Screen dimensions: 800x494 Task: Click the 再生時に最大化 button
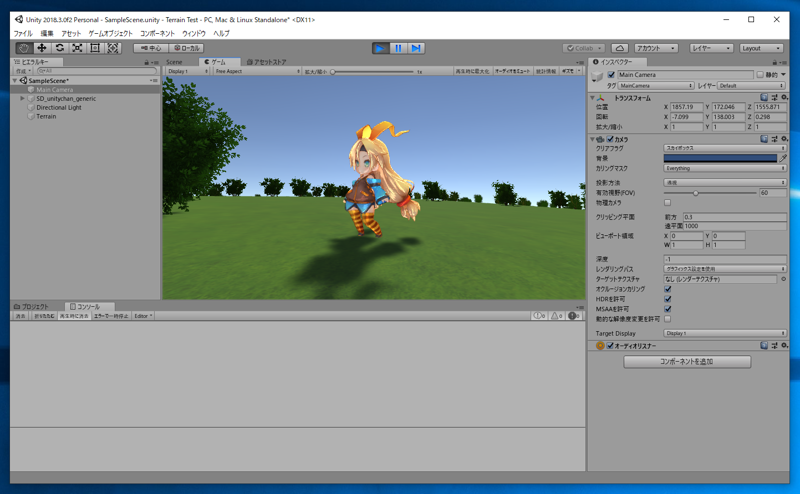(x=472, y=71)
